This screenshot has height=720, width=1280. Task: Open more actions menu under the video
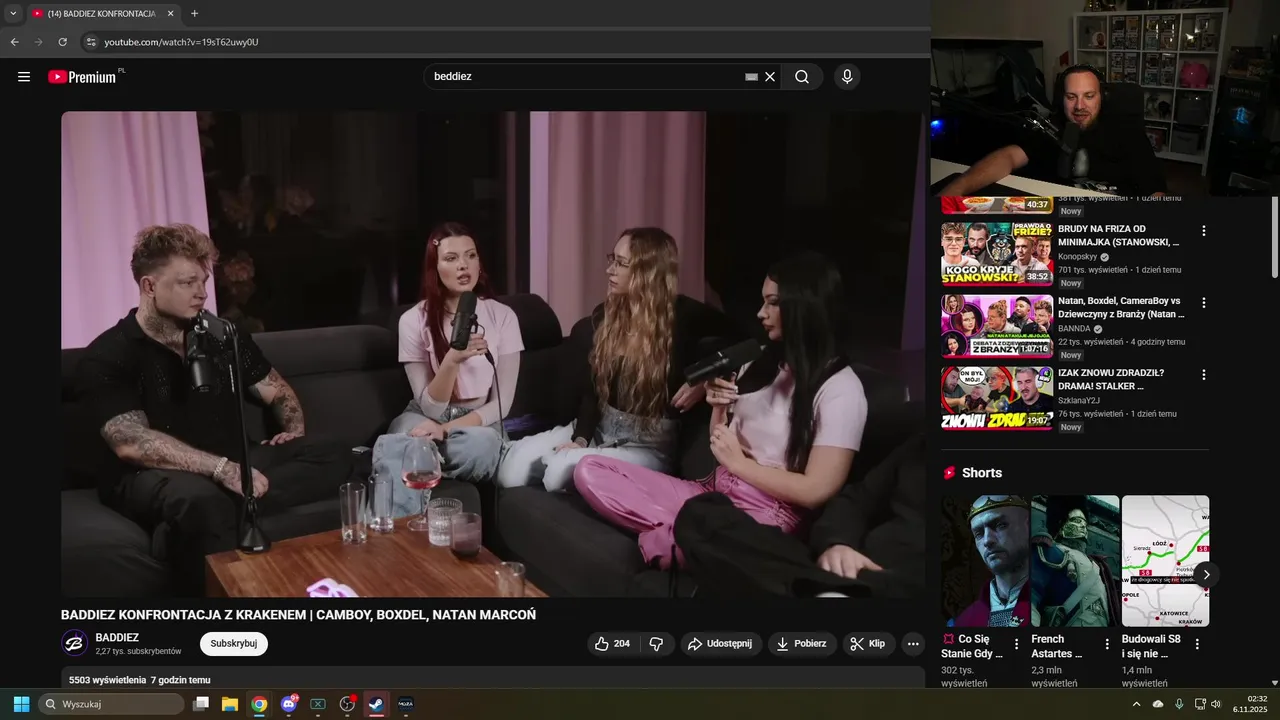pos(913,644)
